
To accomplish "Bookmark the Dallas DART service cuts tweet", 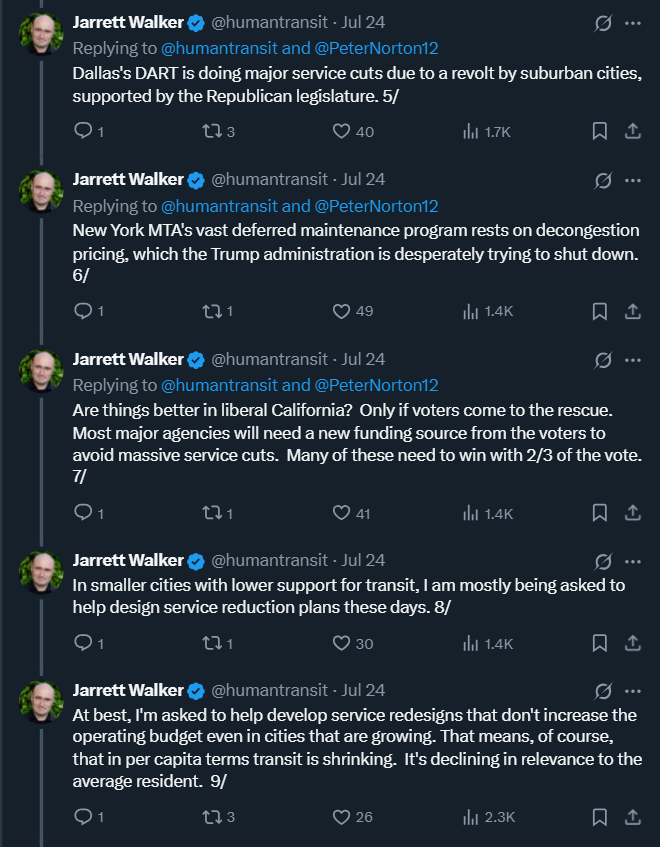I will click(599, 131).
